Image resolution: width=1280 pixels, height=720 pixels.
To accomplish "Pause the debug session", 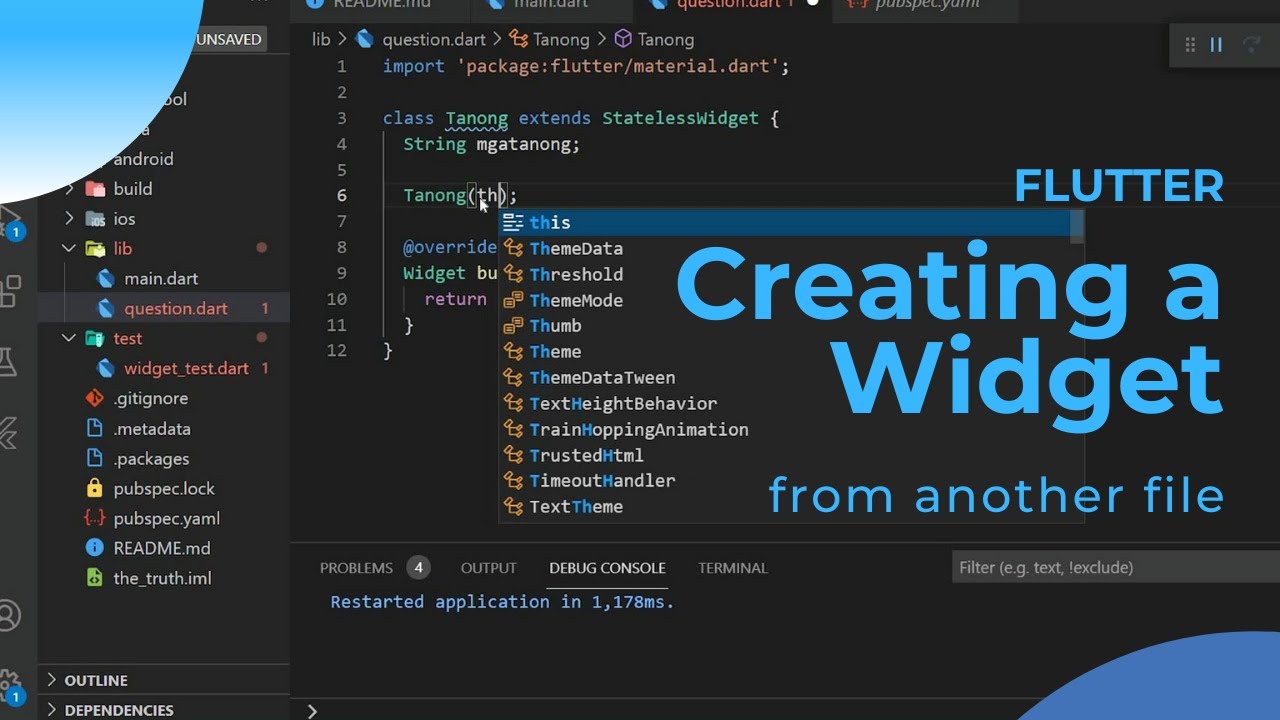I will point(1216,44).
